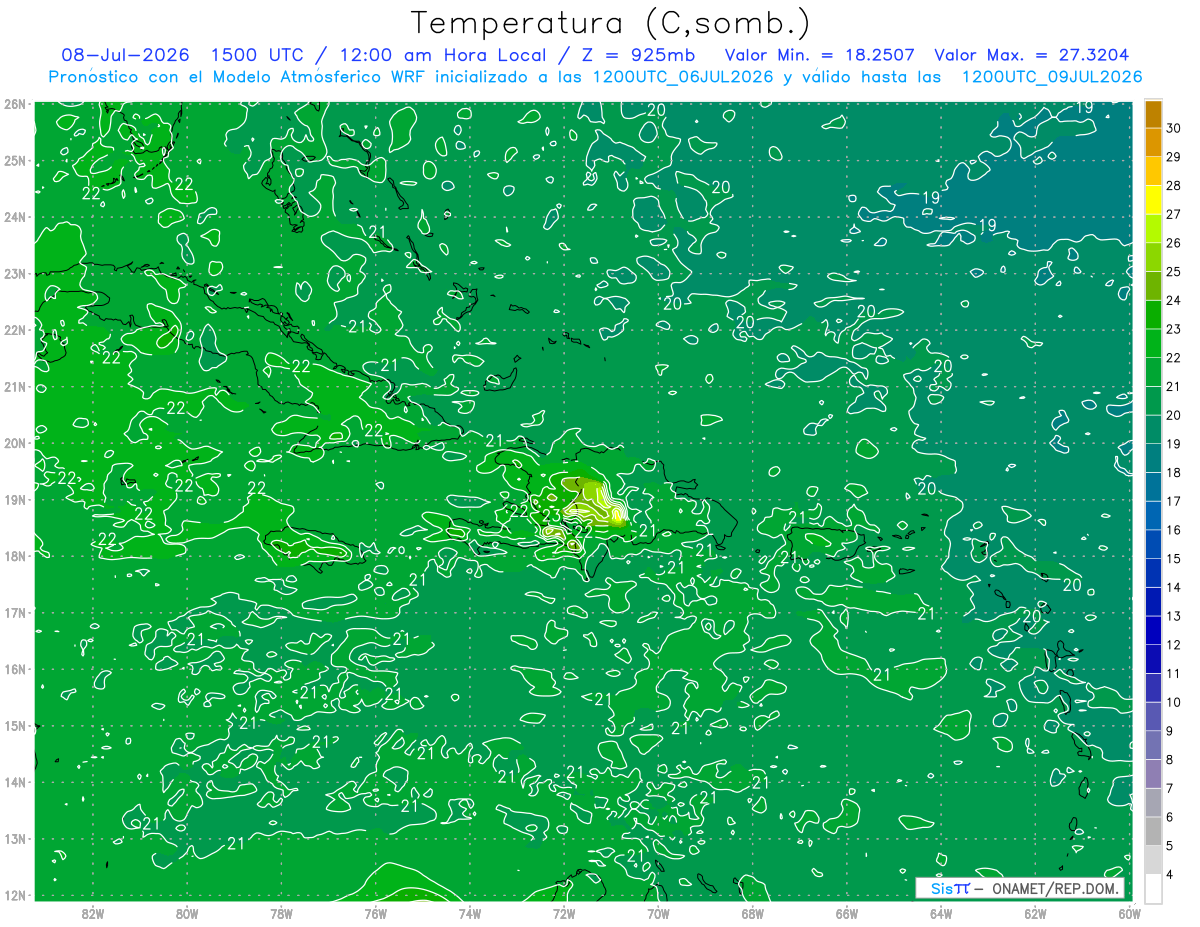
Task: Click latitude axis label '17N'
Action: [14, 612]
